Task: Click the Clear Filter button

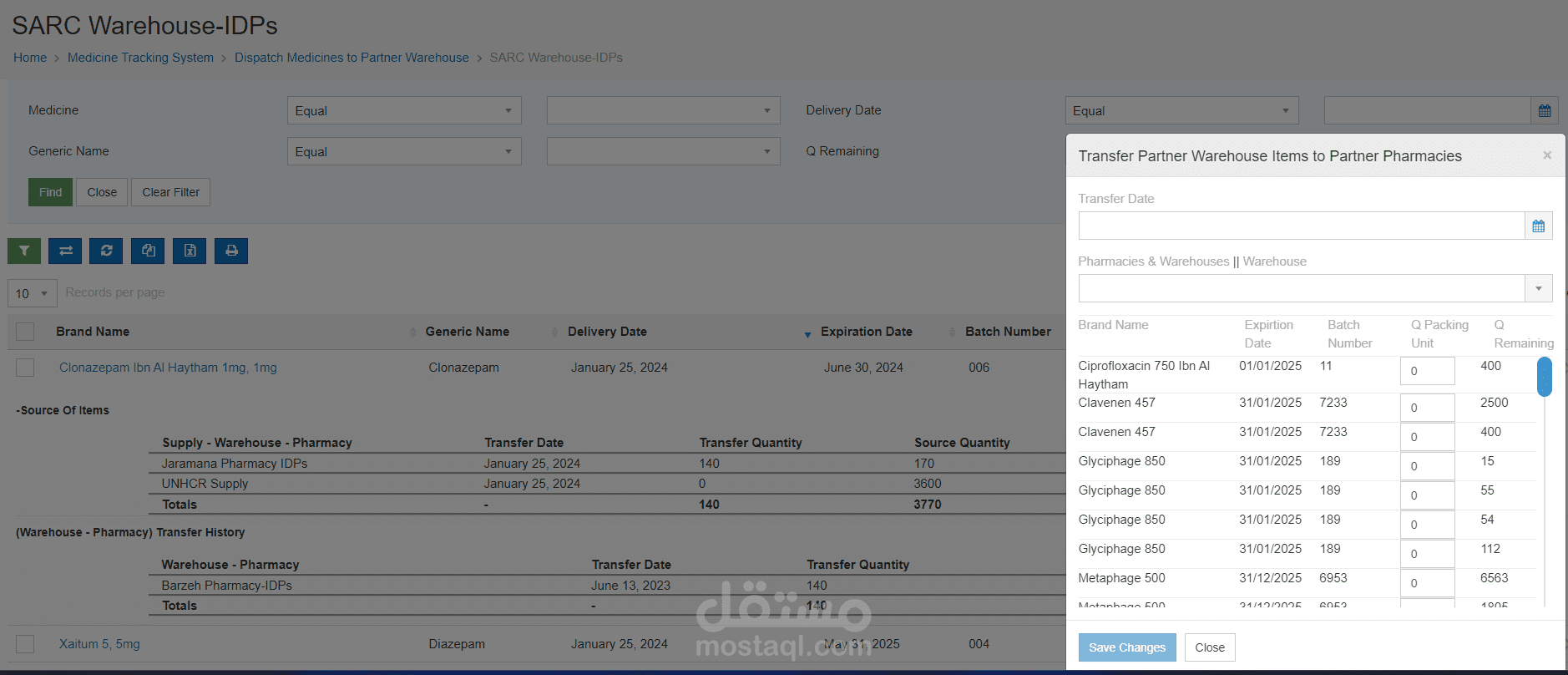Action: point(170,192)
